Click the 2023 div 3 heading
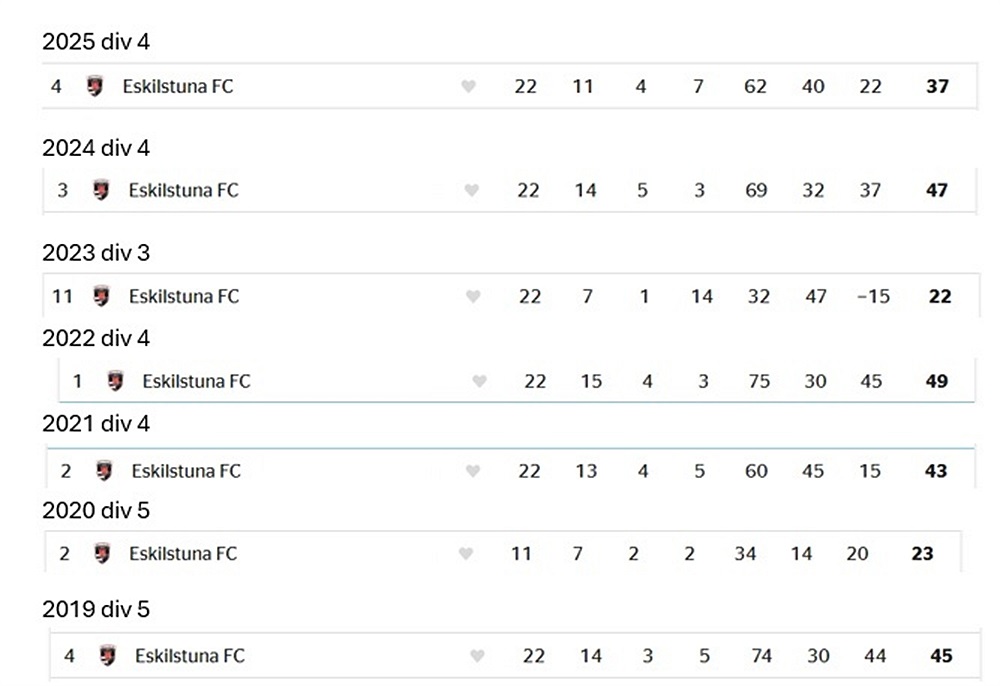1000x686 pixels. [96, 253]
